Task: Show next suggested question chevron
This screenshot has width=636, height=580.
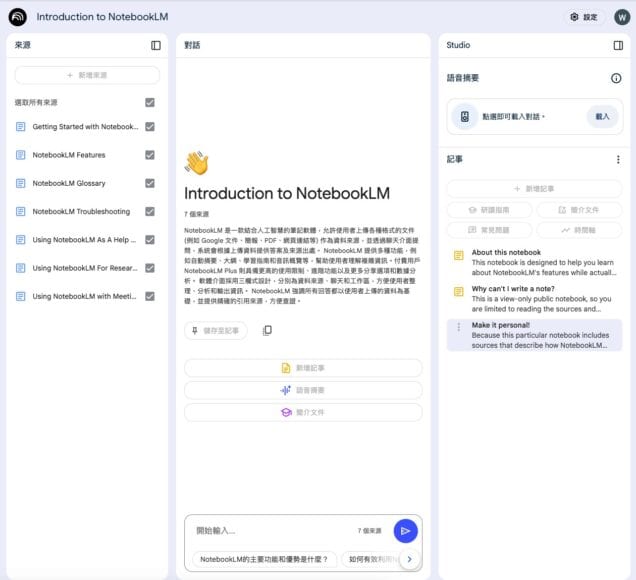Action: pyautogui.click(x=409, y=559)
